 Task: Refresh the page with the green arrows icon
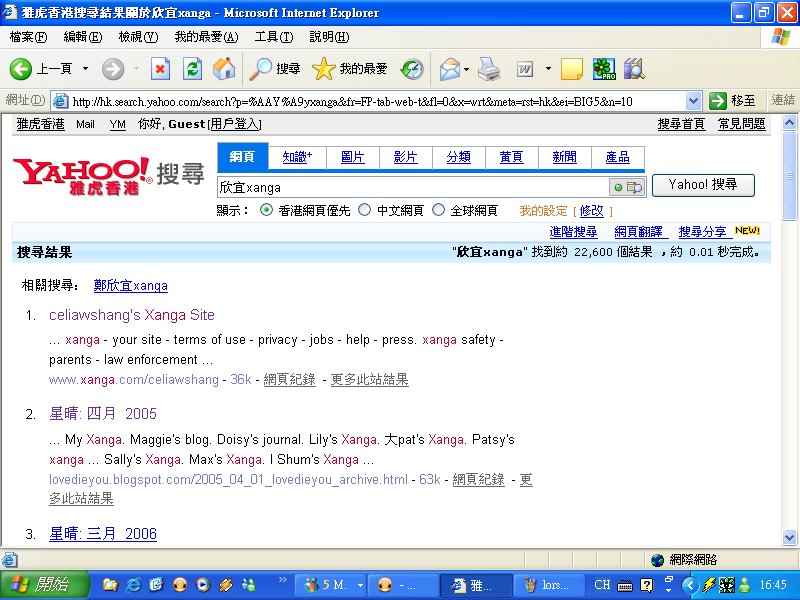pos(192,68)
